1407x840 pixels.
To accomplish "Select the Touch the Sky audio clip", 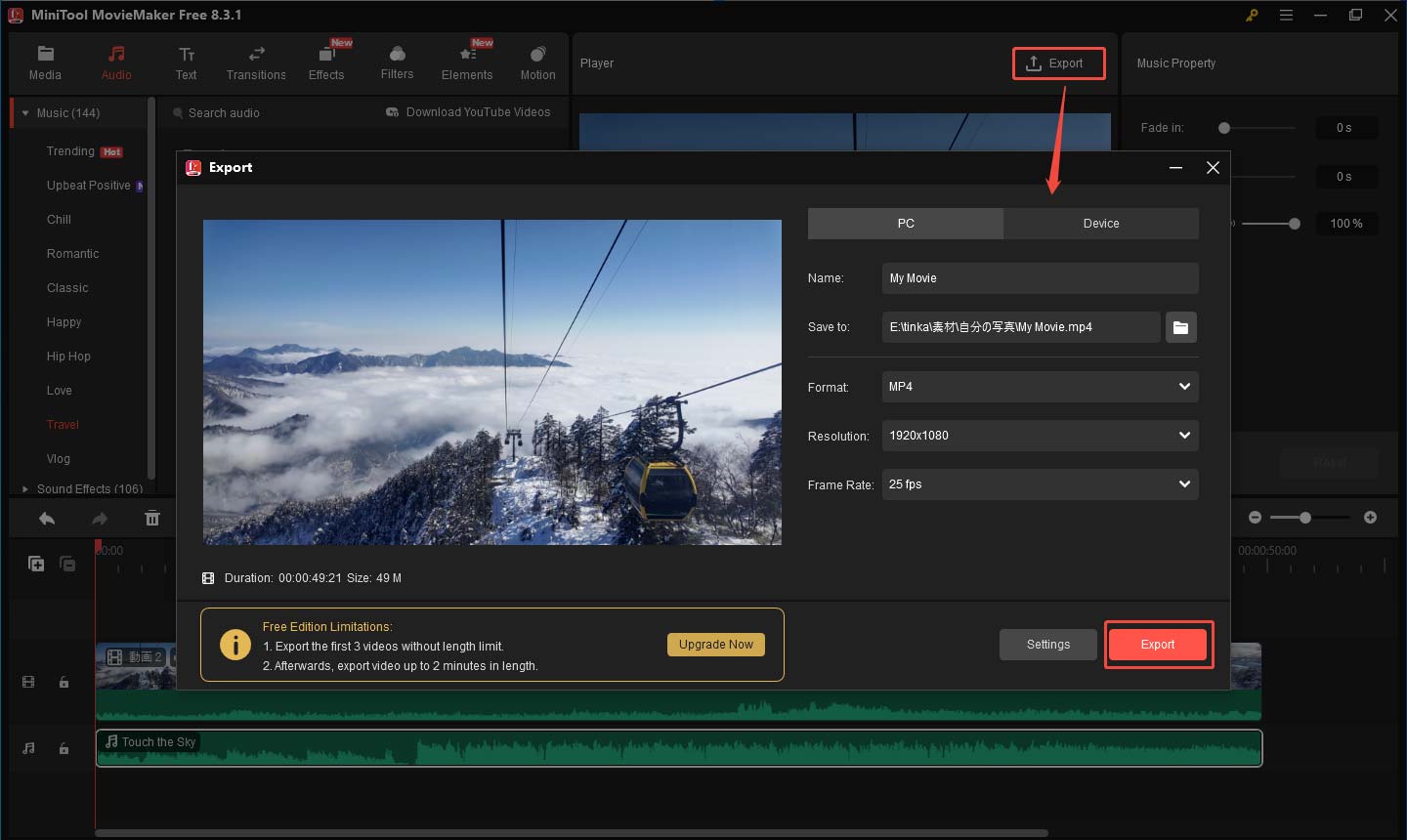I will (x=679, y=748).
